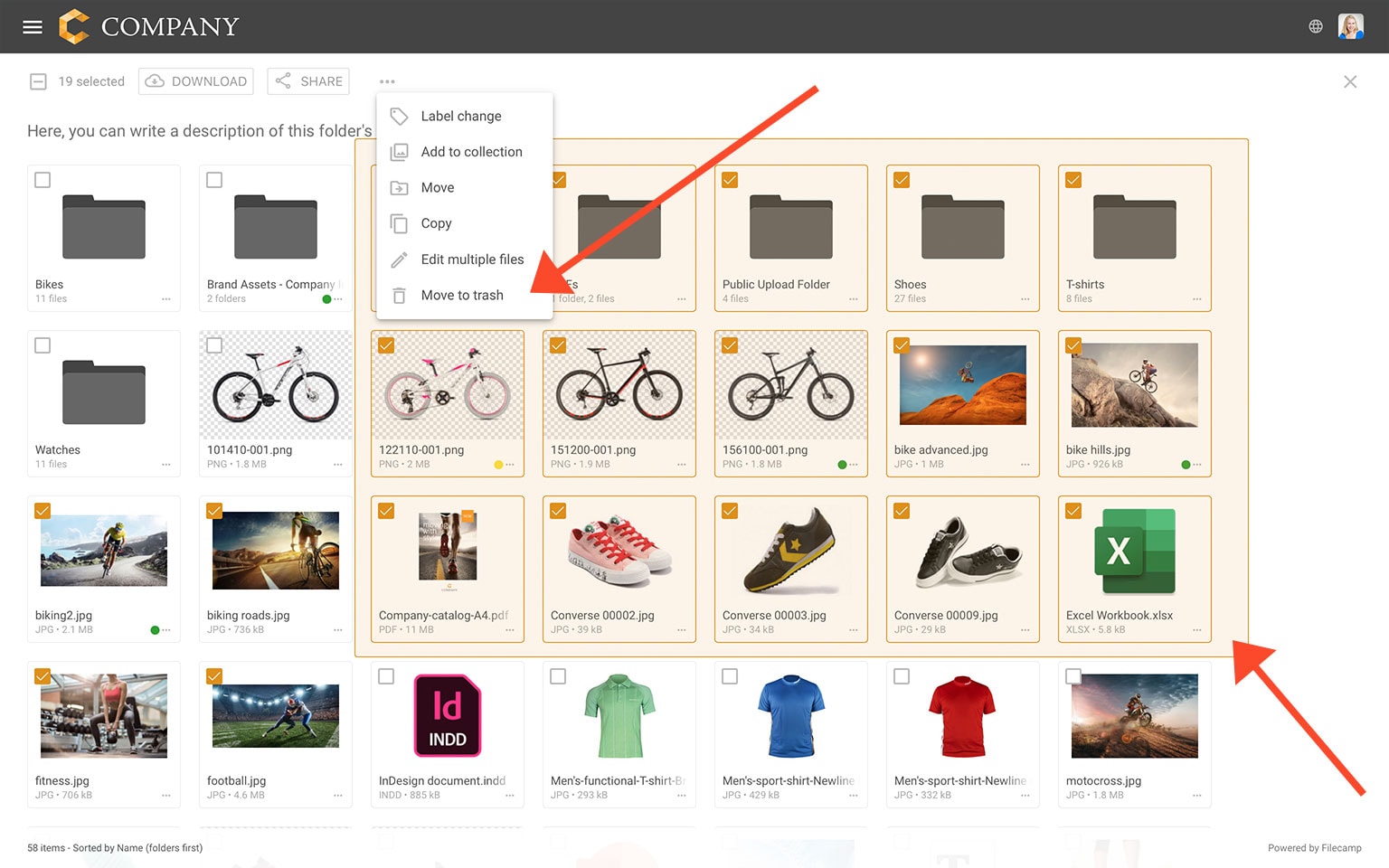Open the Converse 00003.jpg shoe thumbnail

point(791,551)
